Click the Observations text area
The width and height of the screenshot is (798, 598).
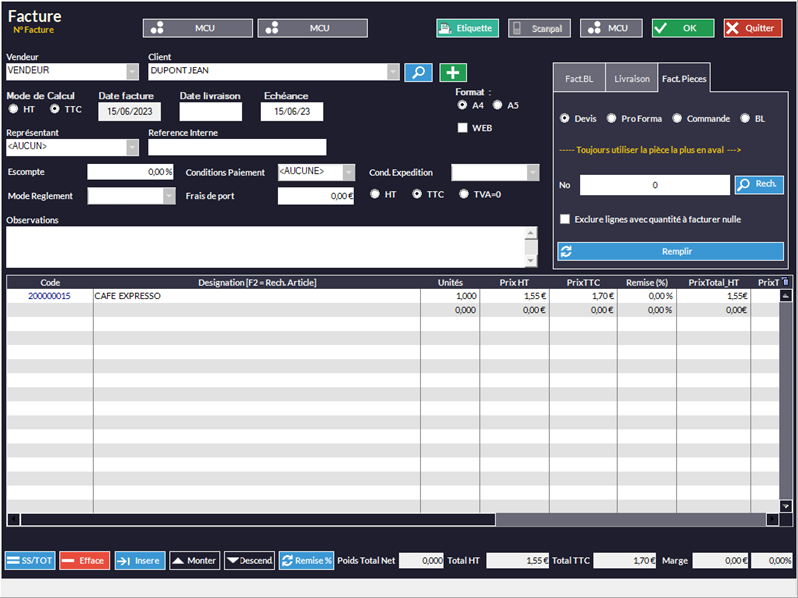click(265, 247)
